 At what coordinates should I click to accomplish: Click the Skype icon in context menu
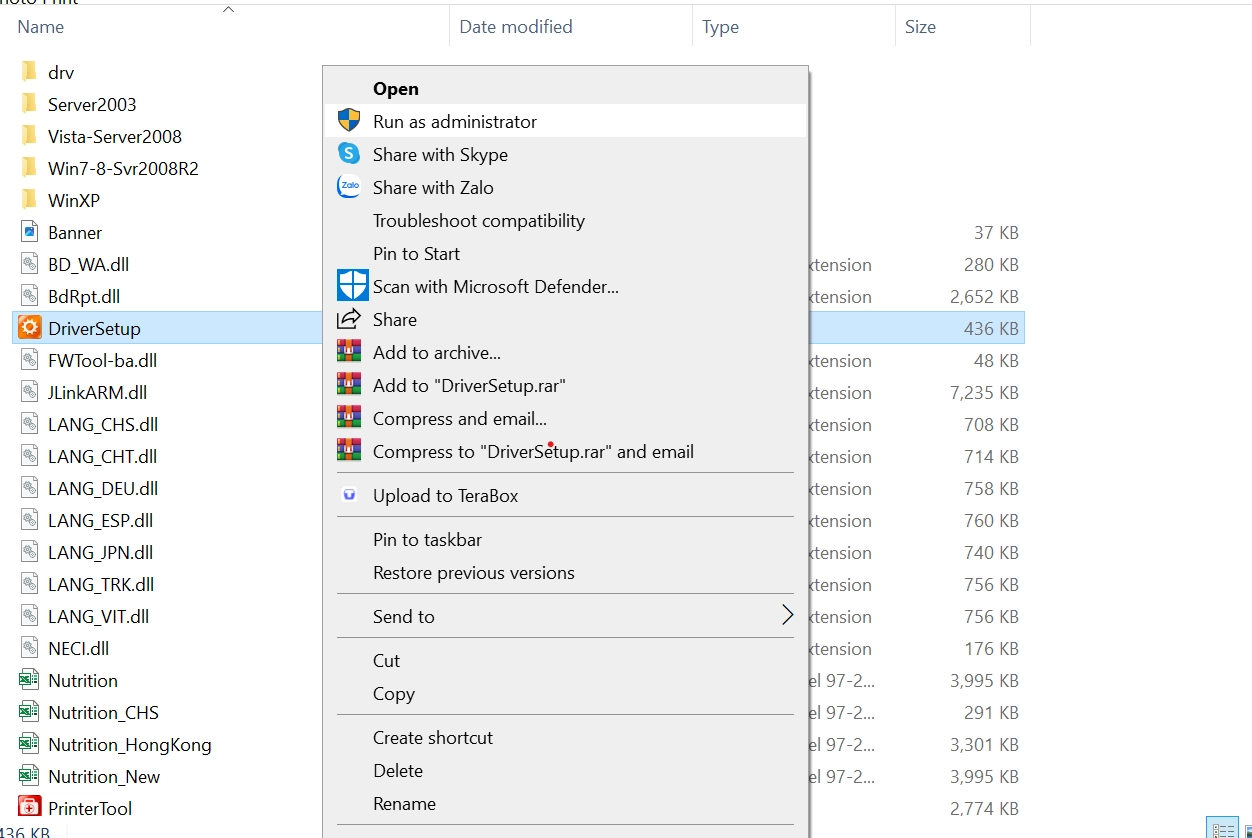click(348, 154)
